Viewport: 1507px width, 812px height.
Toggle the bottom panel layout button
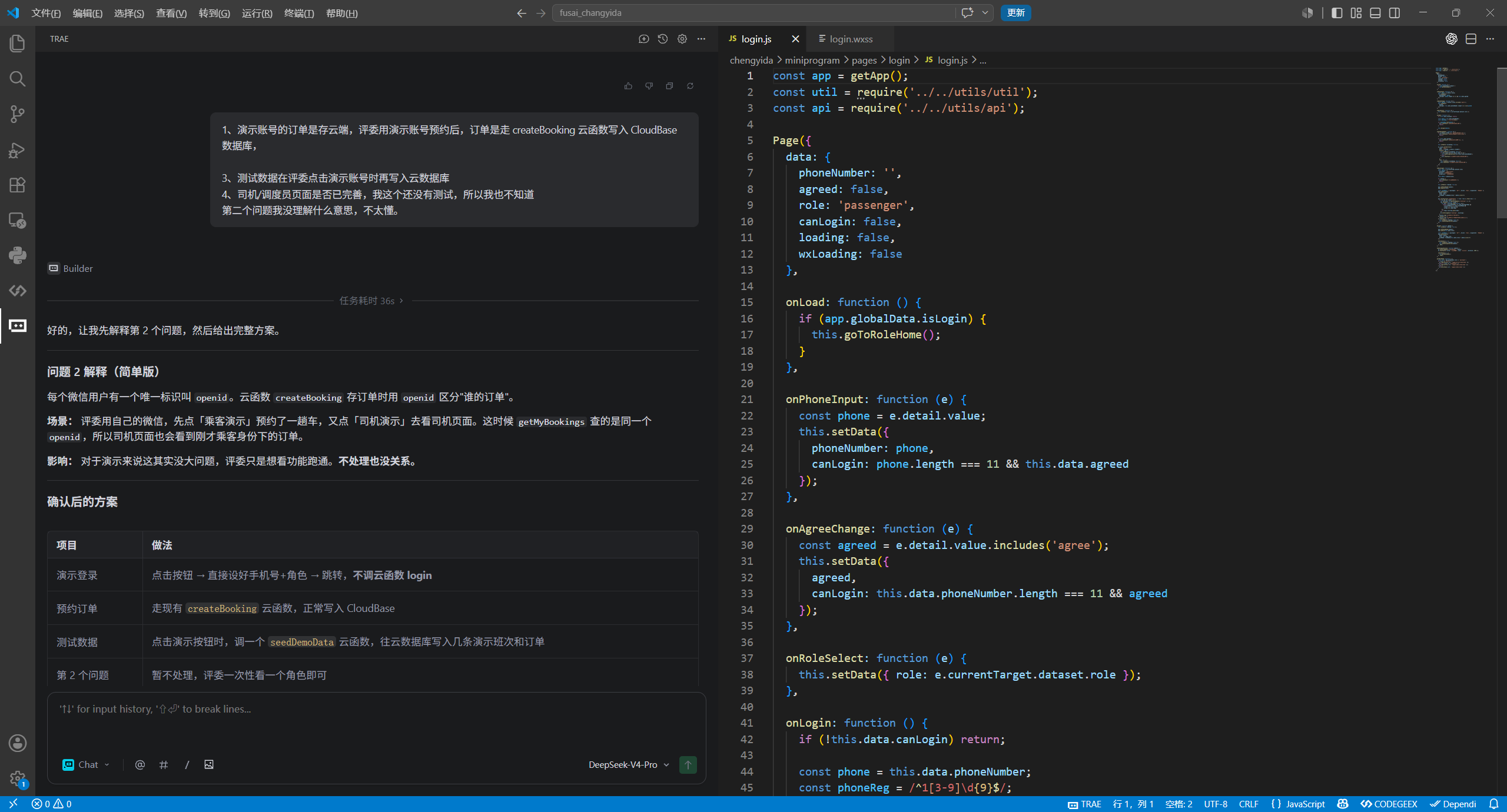(1375, 13)
